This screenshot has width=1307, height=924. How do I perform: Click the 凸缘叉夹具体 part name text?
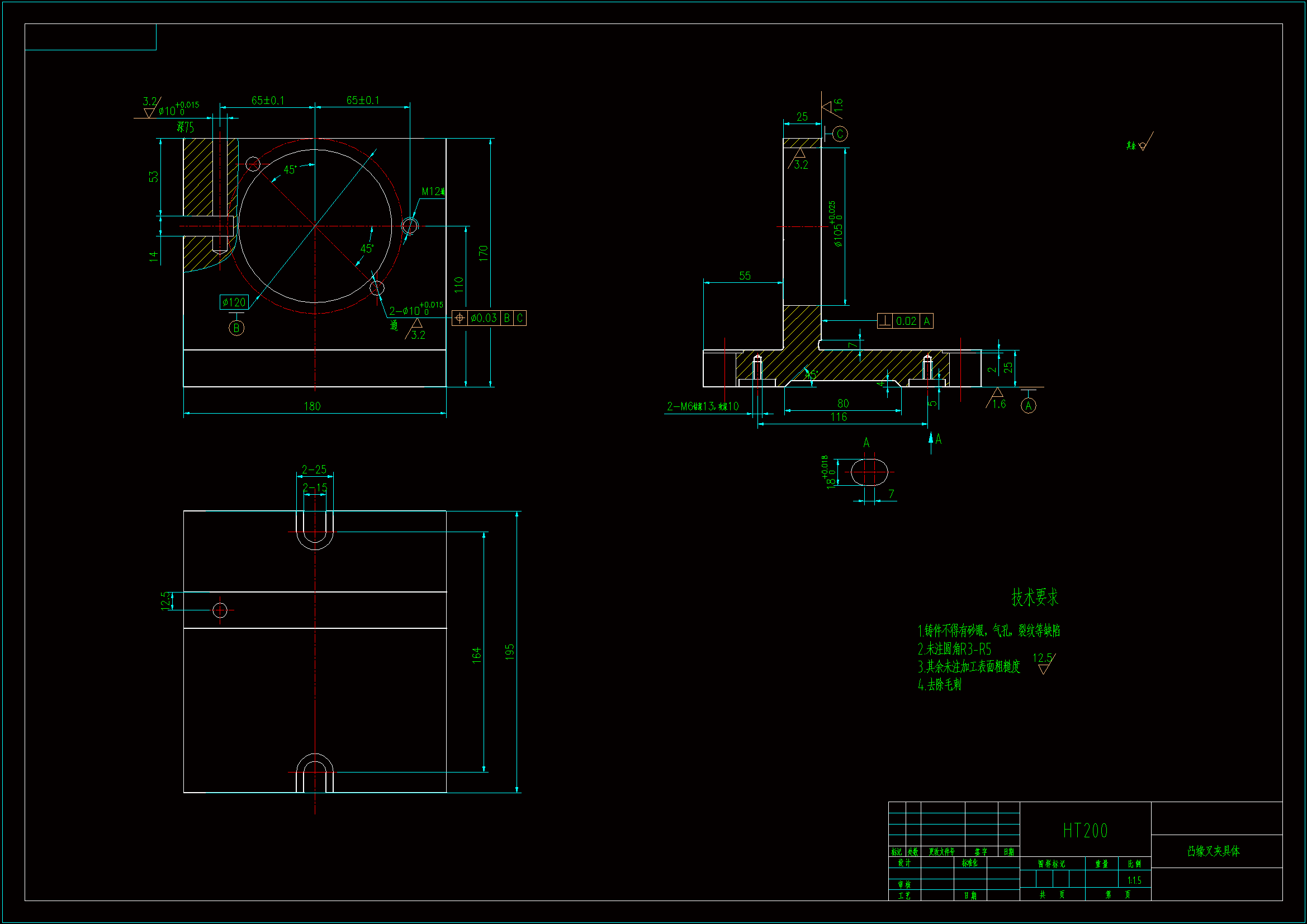click(1213, 851)
